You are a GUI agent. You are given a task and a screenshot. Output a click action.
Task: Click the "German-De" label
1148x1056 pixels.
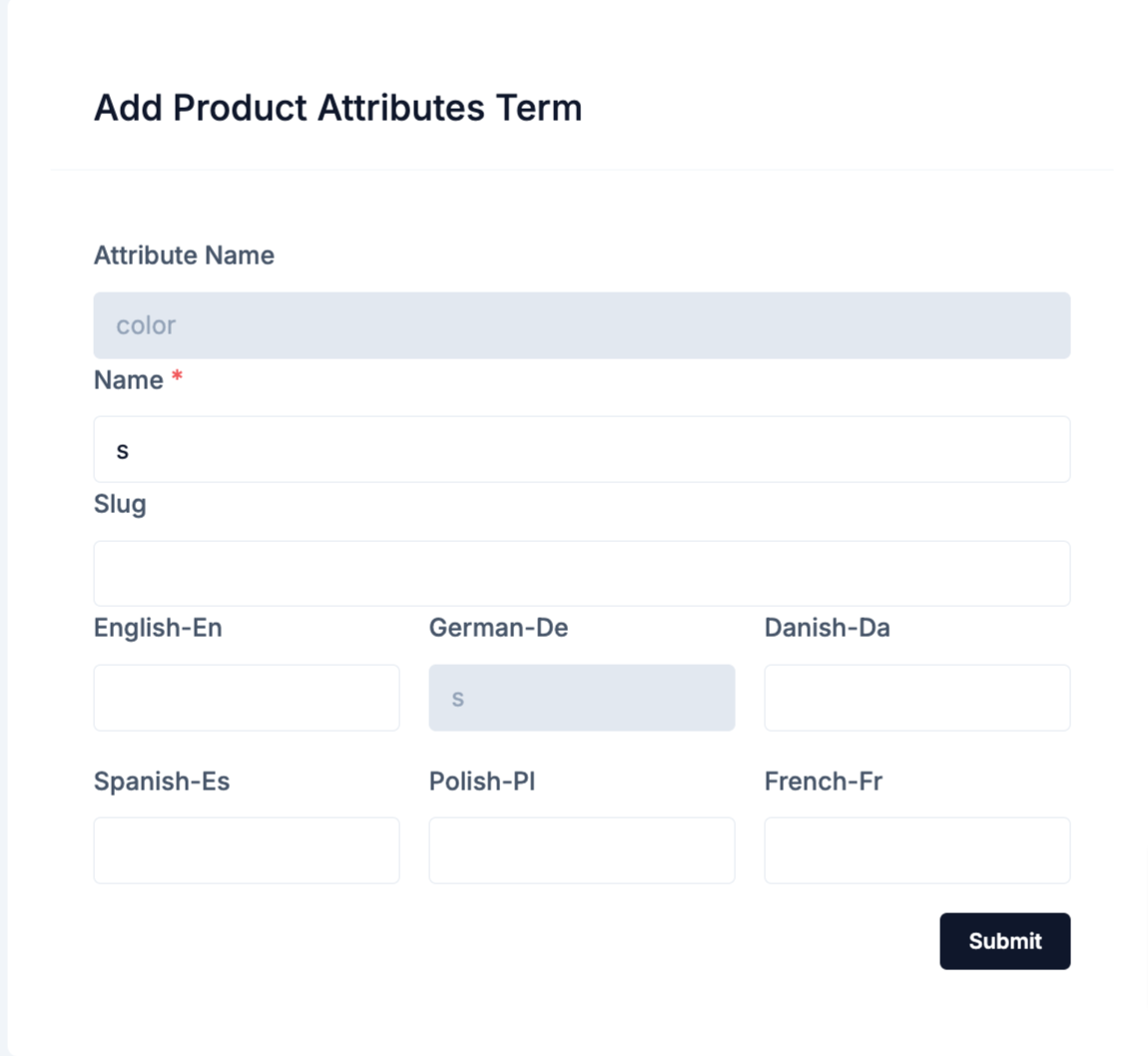[x=498, y=628]
